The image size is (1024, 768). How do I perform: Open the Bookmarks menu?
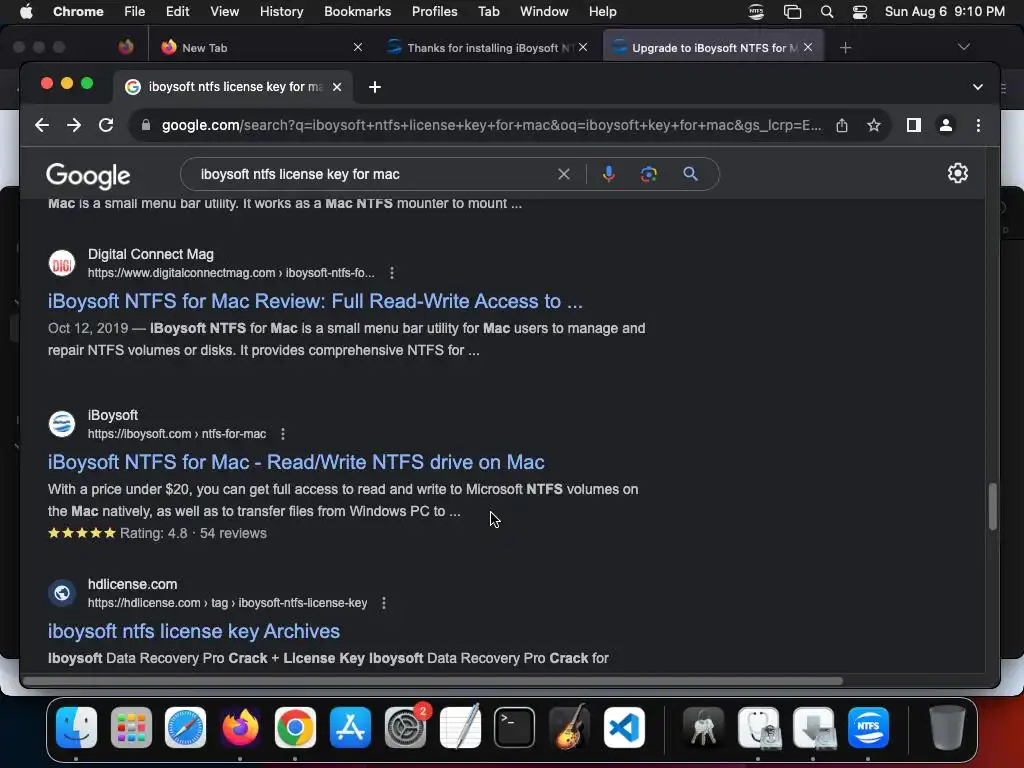[x=357, y=12]
